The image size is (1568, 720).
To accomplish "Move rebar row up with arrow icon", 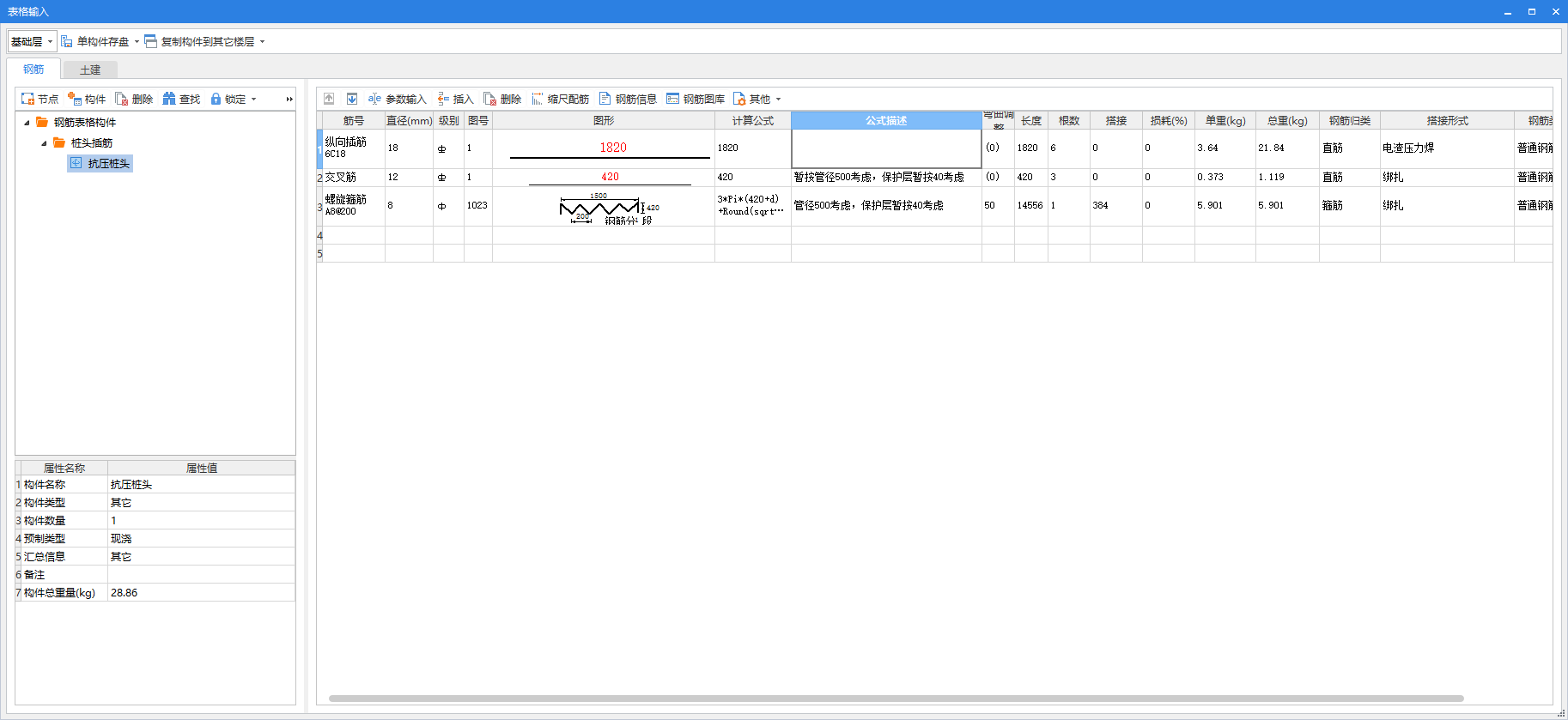I will tap(329, 99).
